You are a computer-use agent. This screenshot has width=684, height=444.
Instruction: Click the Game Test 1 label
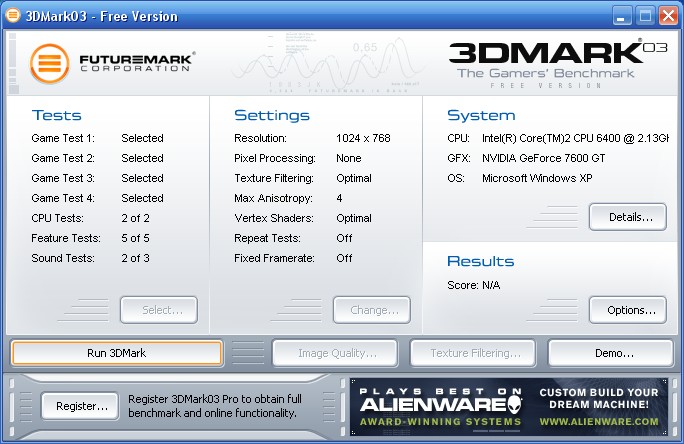pyautogui.click(x=63, y=138)
